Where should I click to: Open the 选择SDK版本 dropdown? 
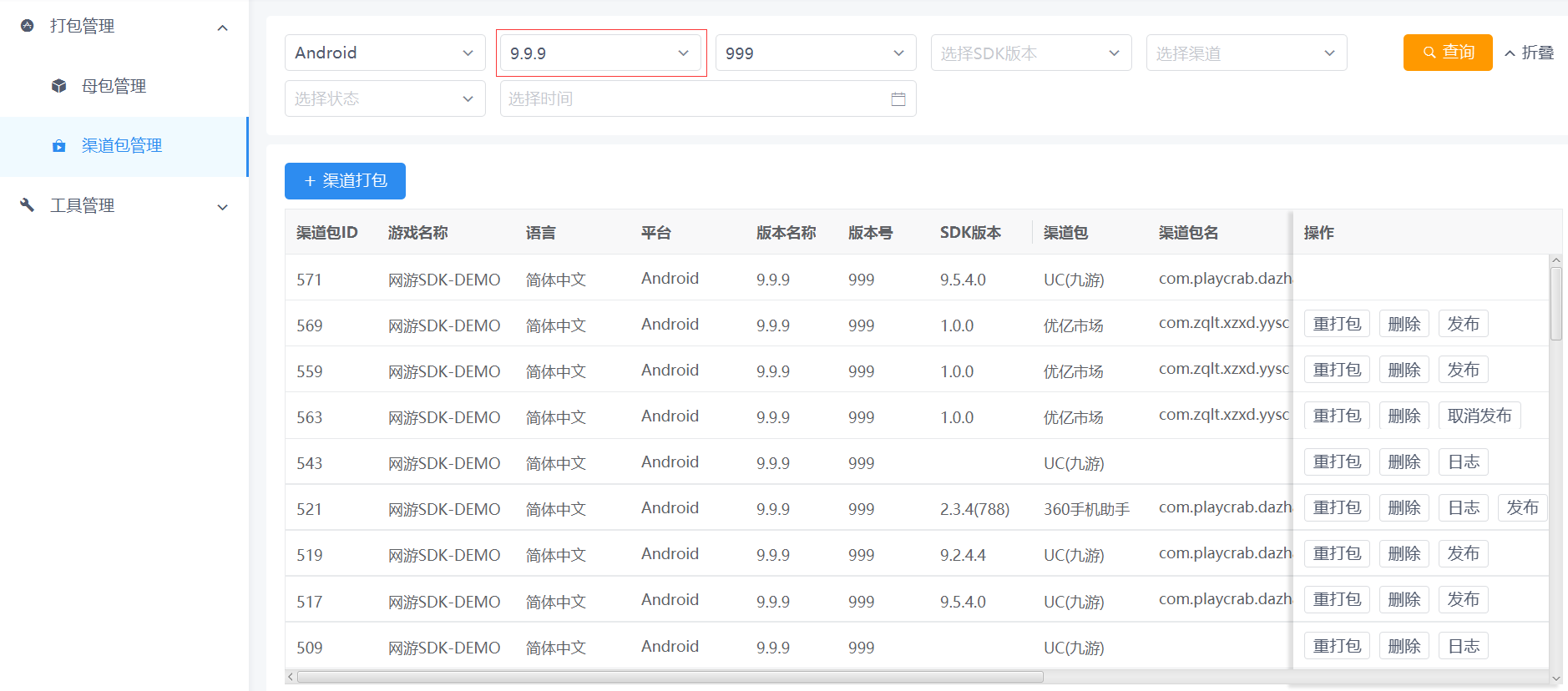[1030, 53]
